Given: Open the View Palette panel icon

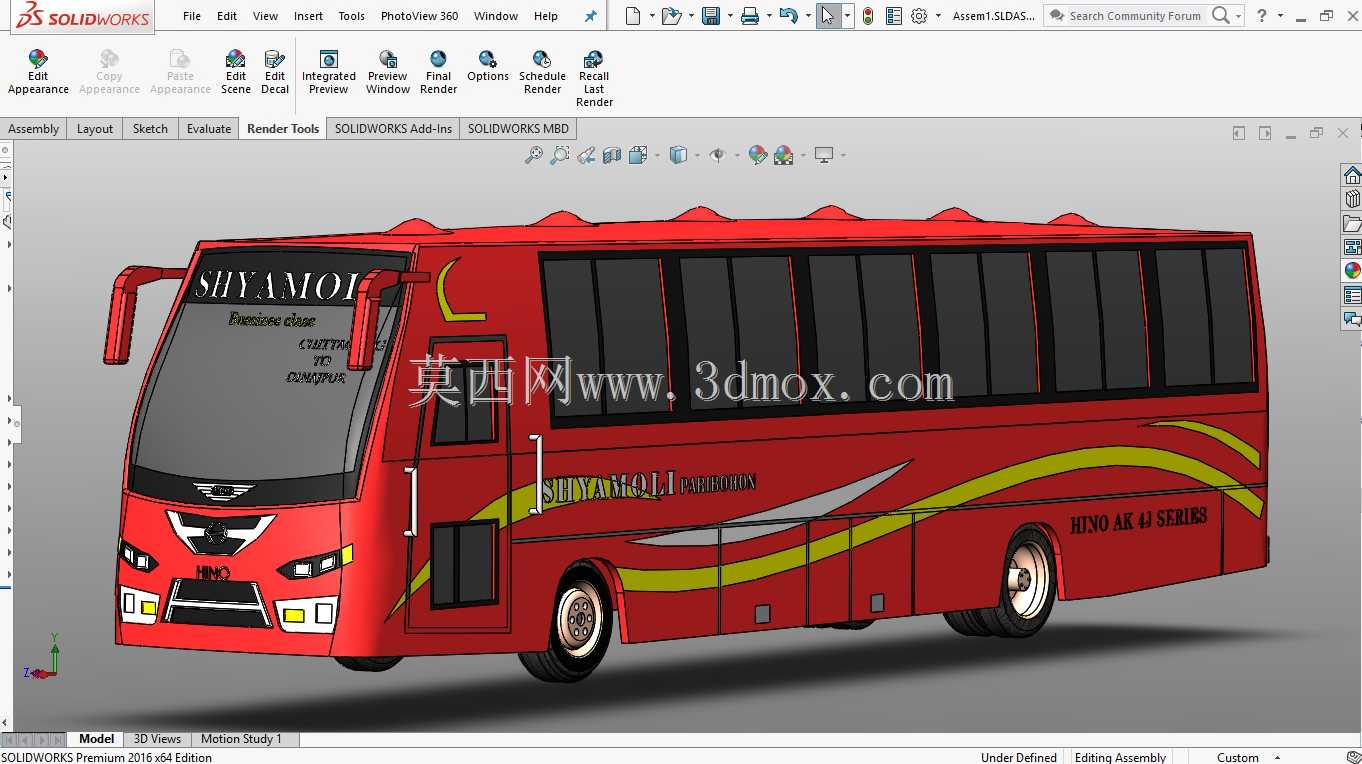Looking at the screenshot, I should [x=1352, y=247].
